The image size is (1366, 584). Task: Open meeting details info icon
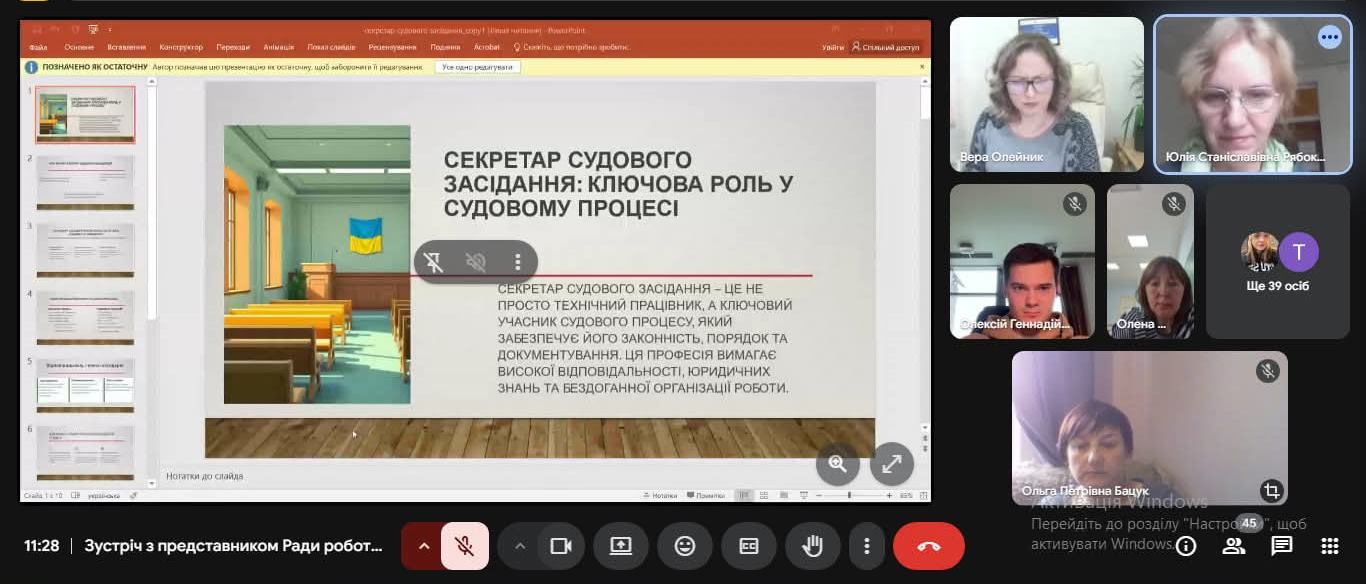[x=1186, y=546]
